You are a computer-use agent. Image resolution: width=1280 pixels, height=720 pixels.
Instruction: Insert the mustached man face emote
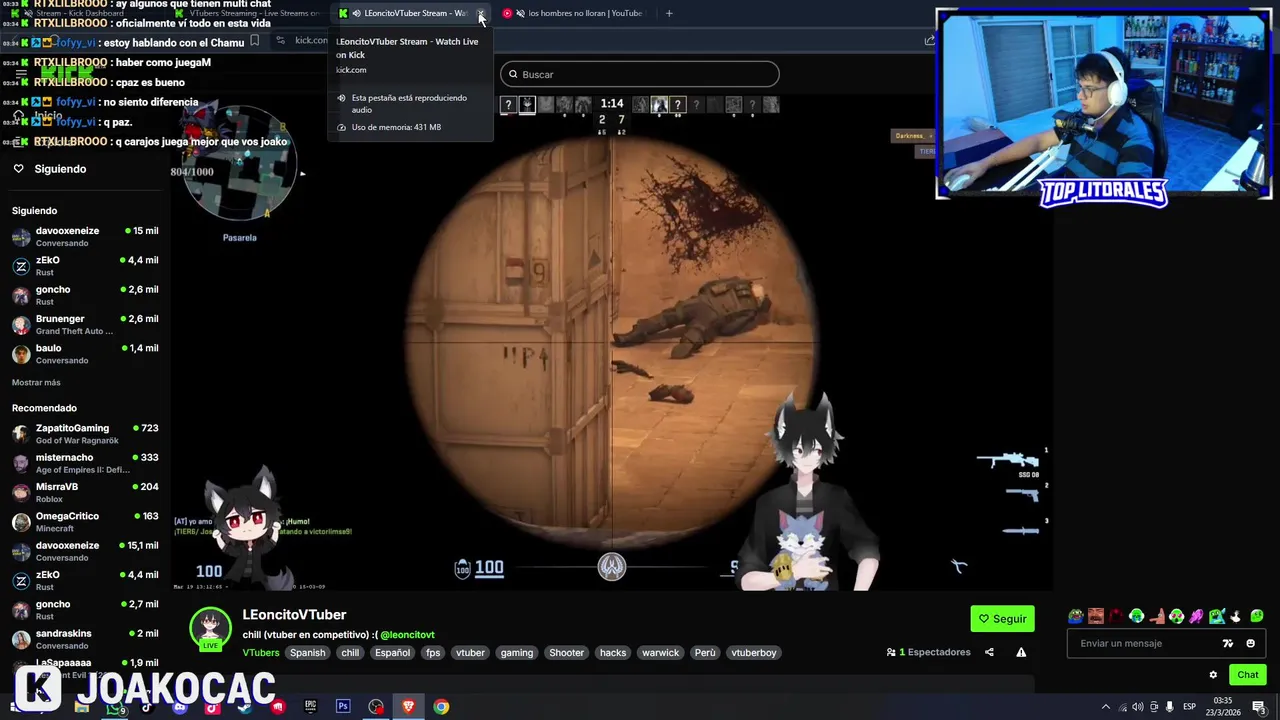(1096, 616)
